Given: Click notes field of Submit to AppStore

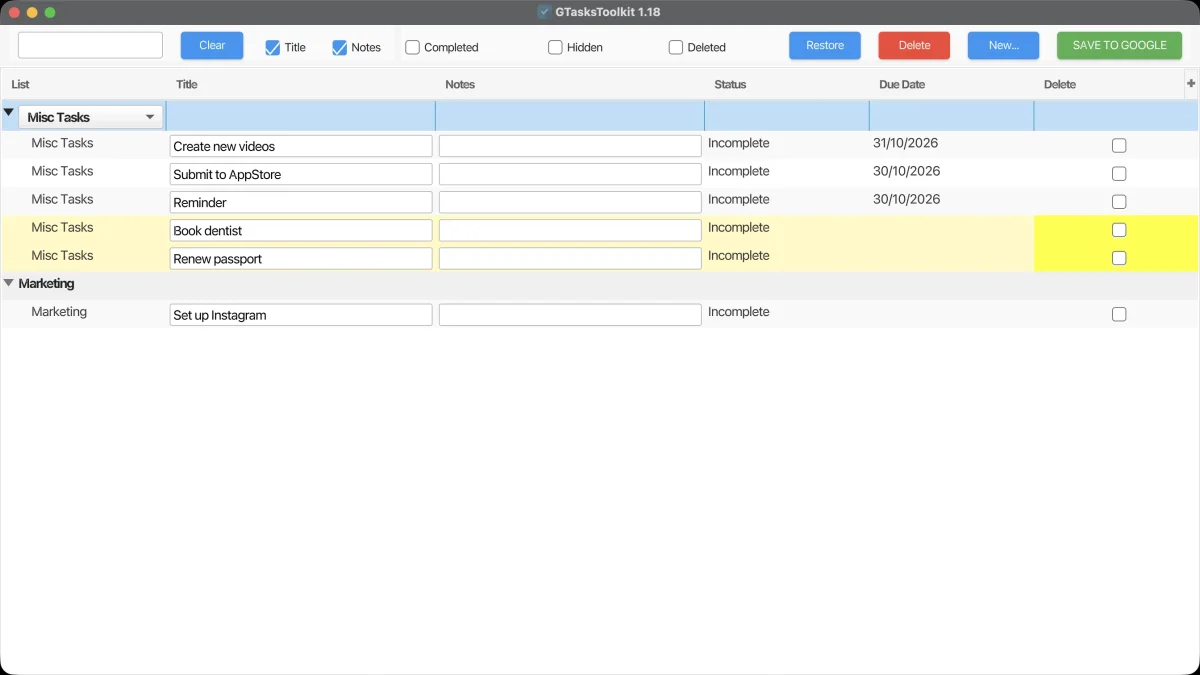Looking at the screenshot, I should [570, 174].
